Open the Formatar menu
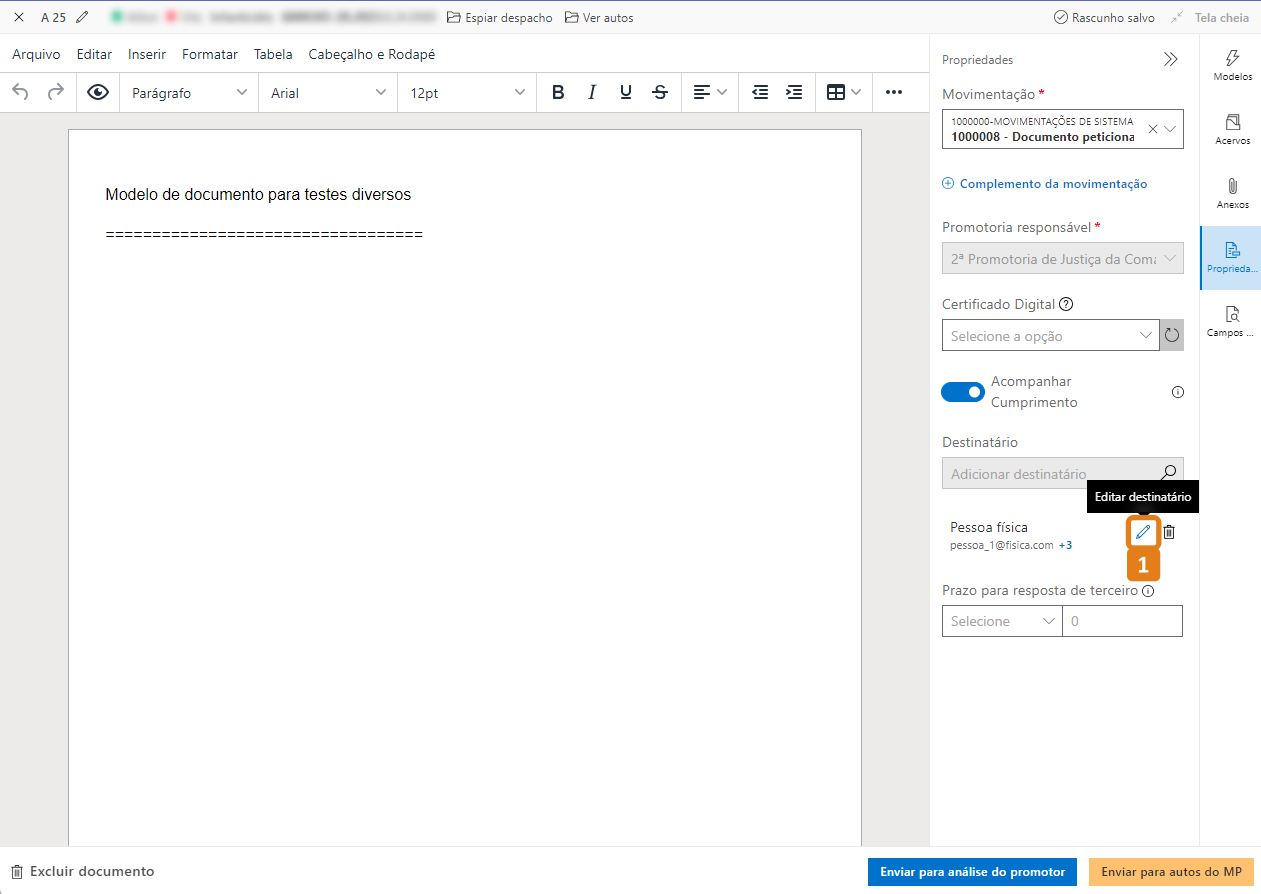Image resolution: width=1261 pixels, height=894 pixels. coord(210,55)
